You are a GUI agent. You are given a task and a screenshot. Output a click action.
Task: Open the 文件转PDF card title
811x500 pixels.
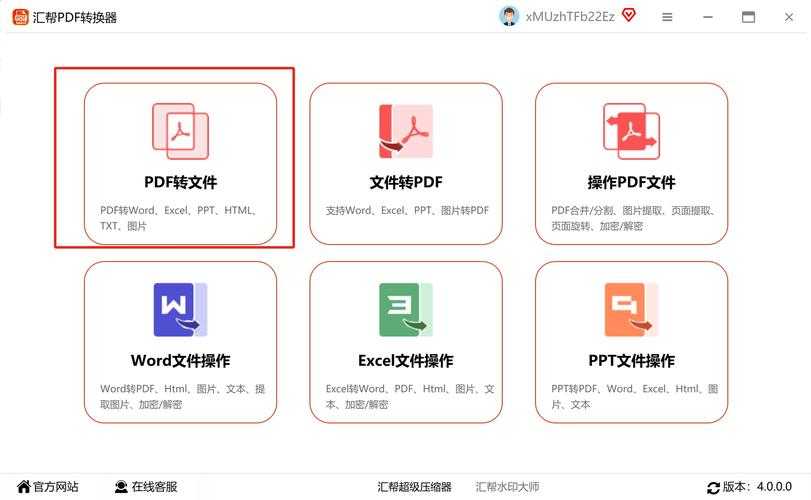(x=406, y=182)
